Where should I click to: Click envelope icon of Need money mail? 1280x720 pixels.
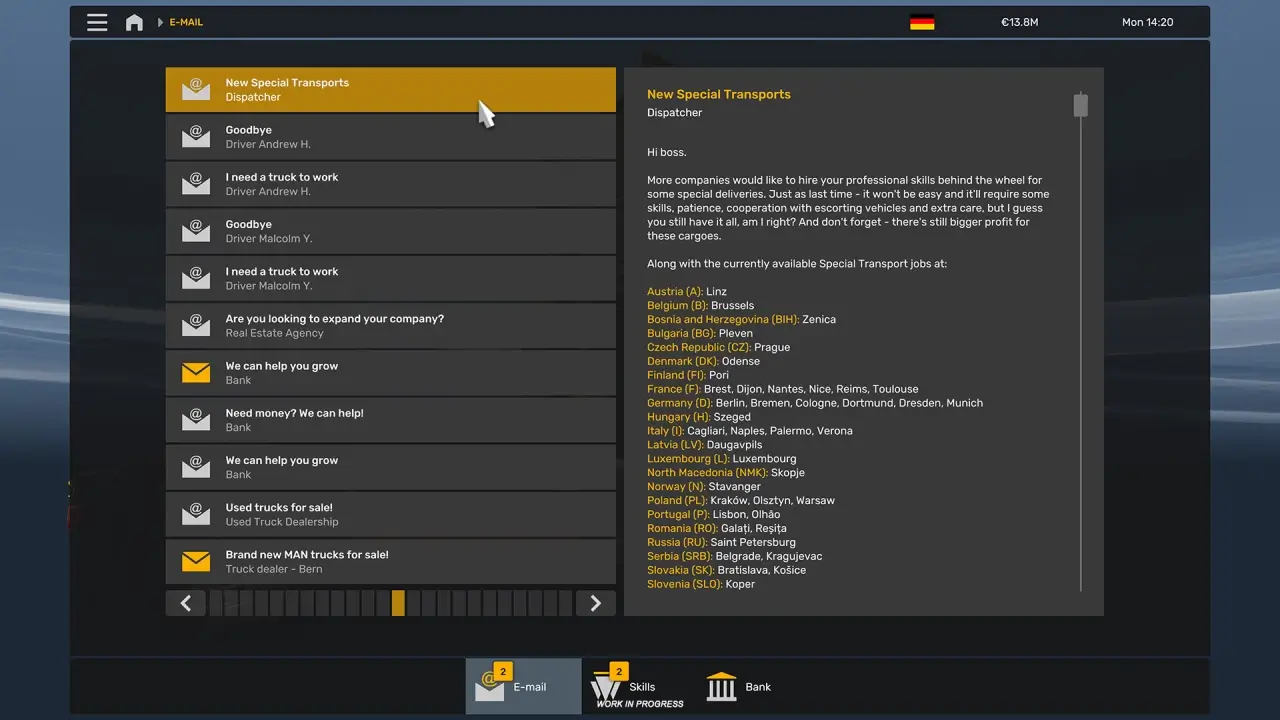coord(196,420)
